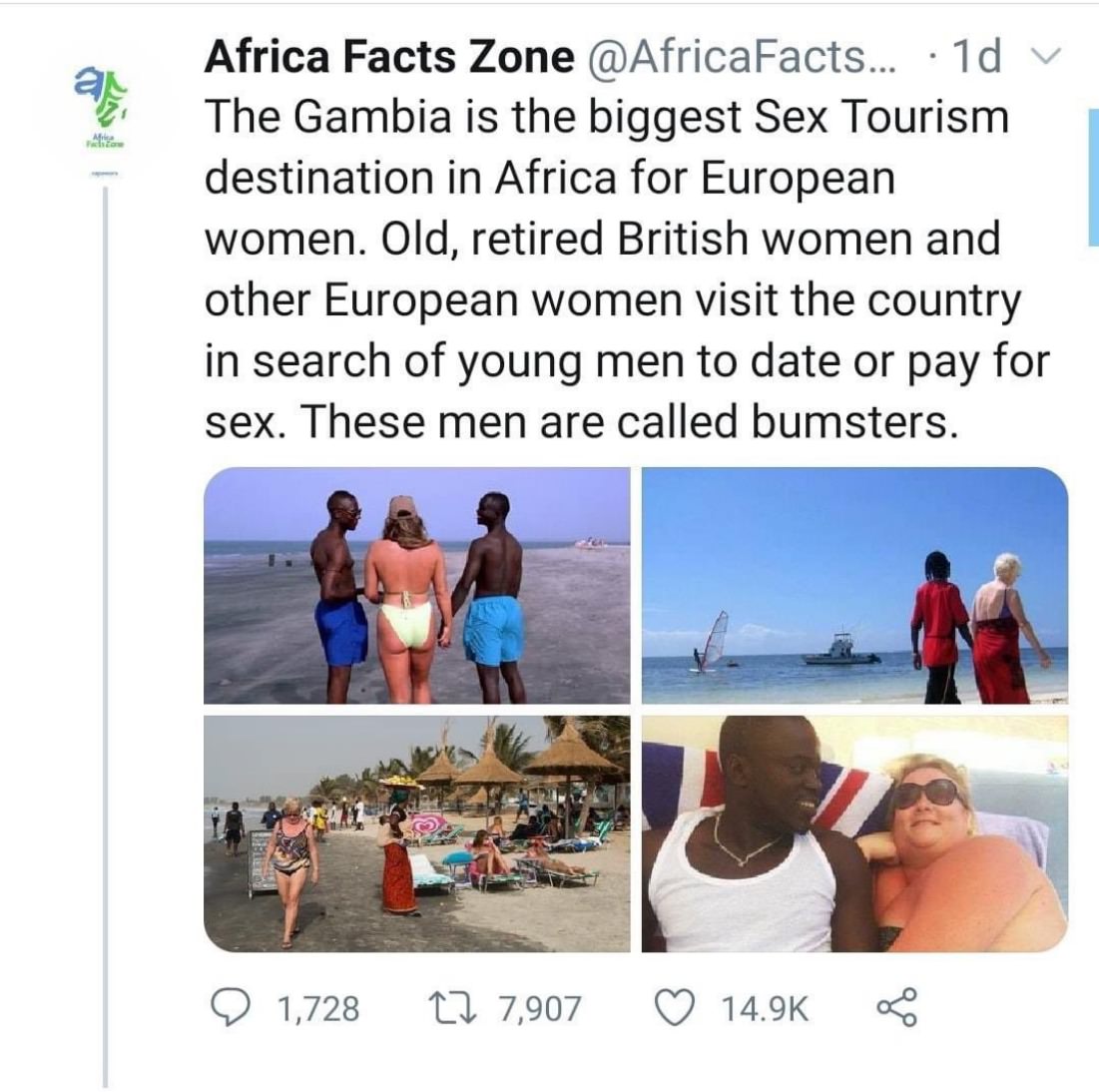
Task: View the 1,728 replies count
Action: pos(318,1008)
